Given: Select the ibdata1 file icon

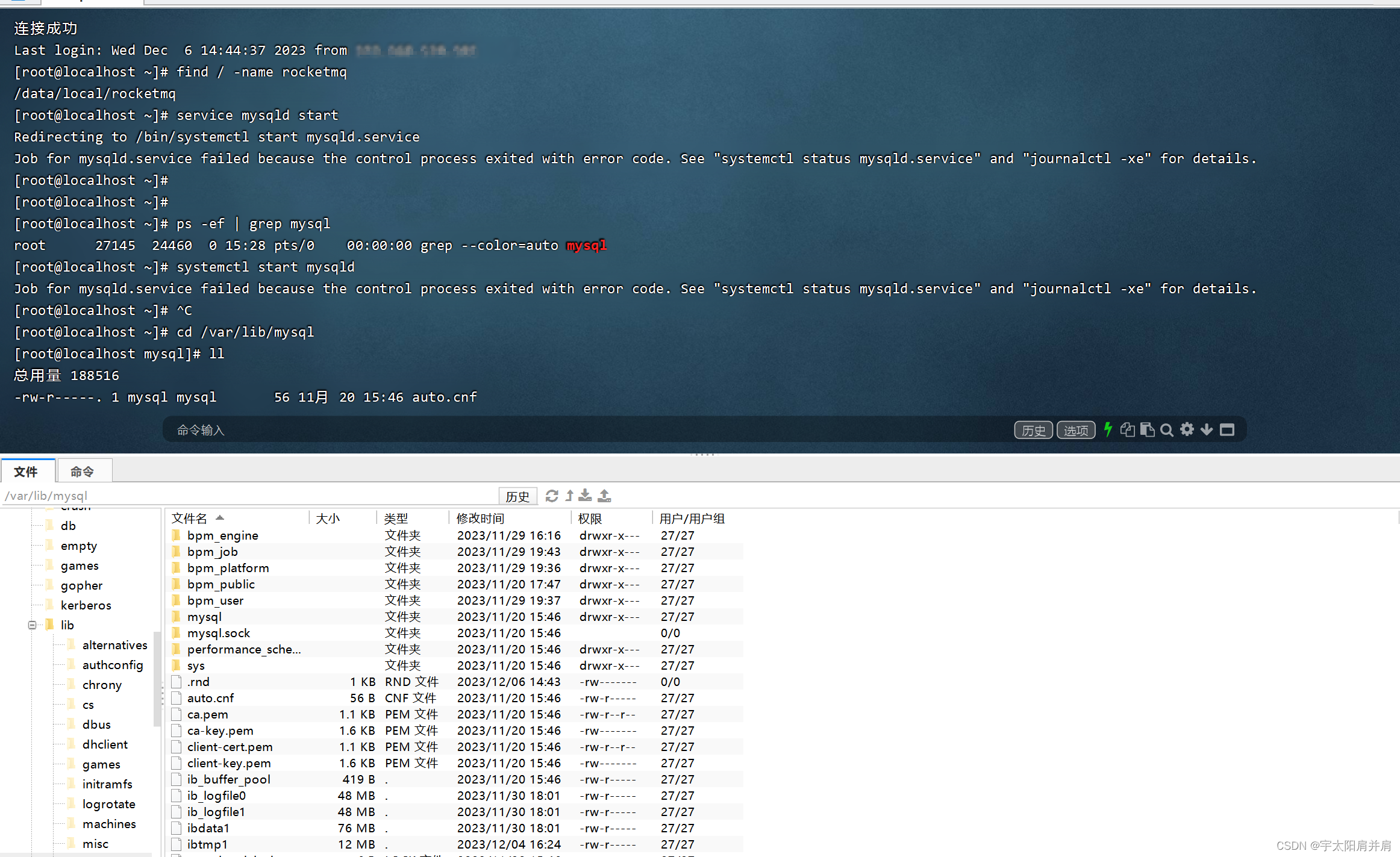Looking at the screenshot, I should tap(177, 828).
